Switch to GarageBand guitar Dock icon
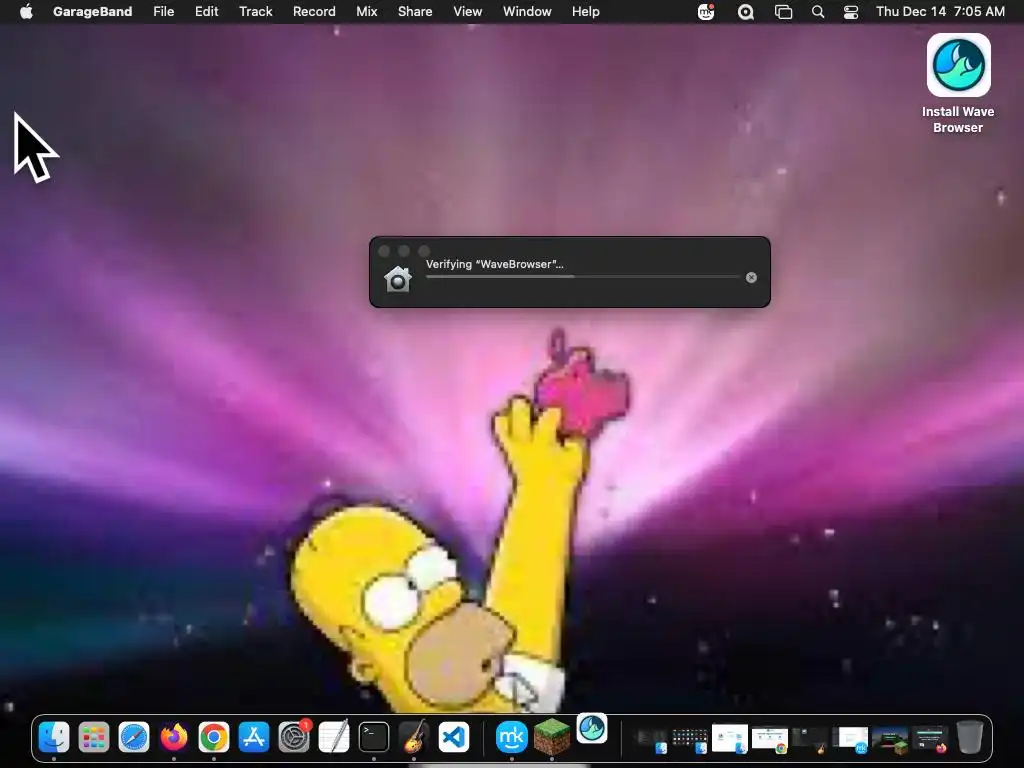The image size is (1024, 768). point(414,737)
